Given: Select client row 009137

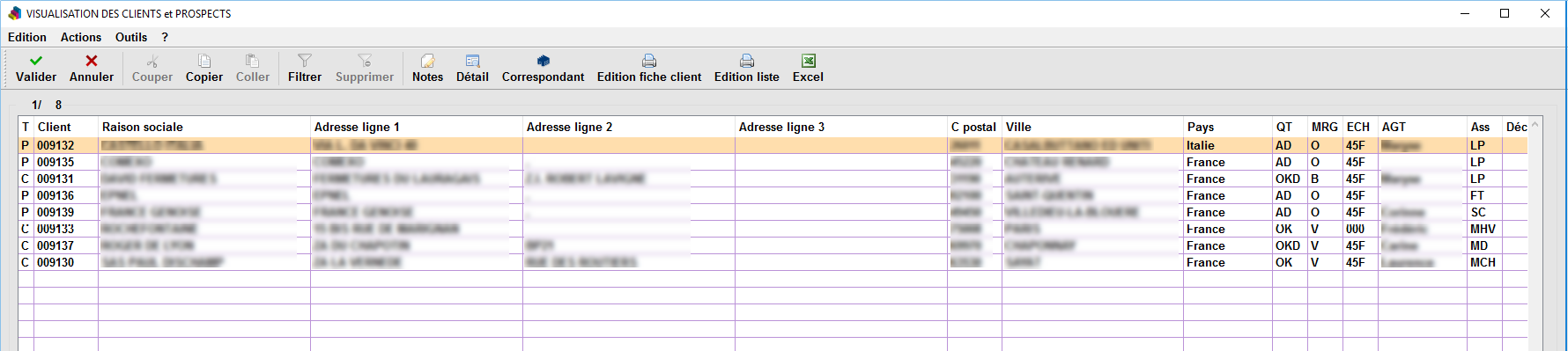Looking at the screenshot, I should coord(773,245).
